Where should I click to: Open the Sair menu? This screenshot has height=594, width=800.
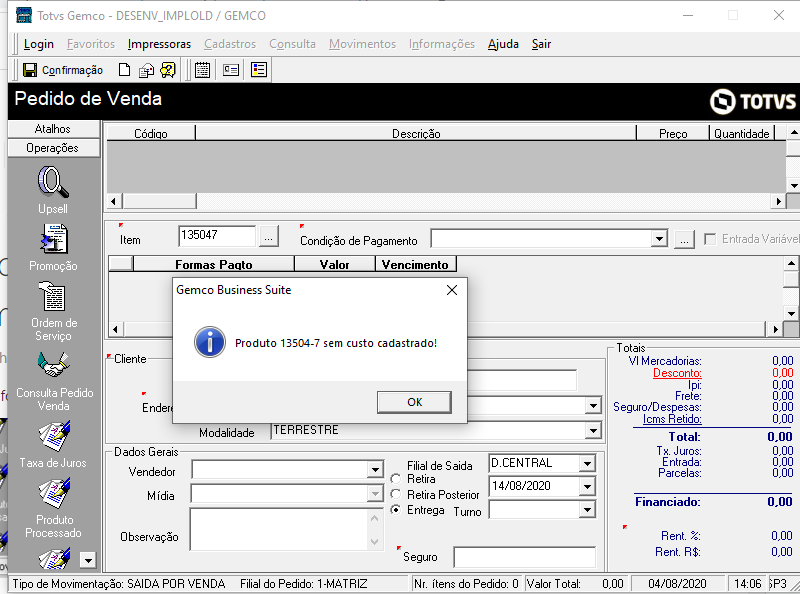[x=541, y=44]
